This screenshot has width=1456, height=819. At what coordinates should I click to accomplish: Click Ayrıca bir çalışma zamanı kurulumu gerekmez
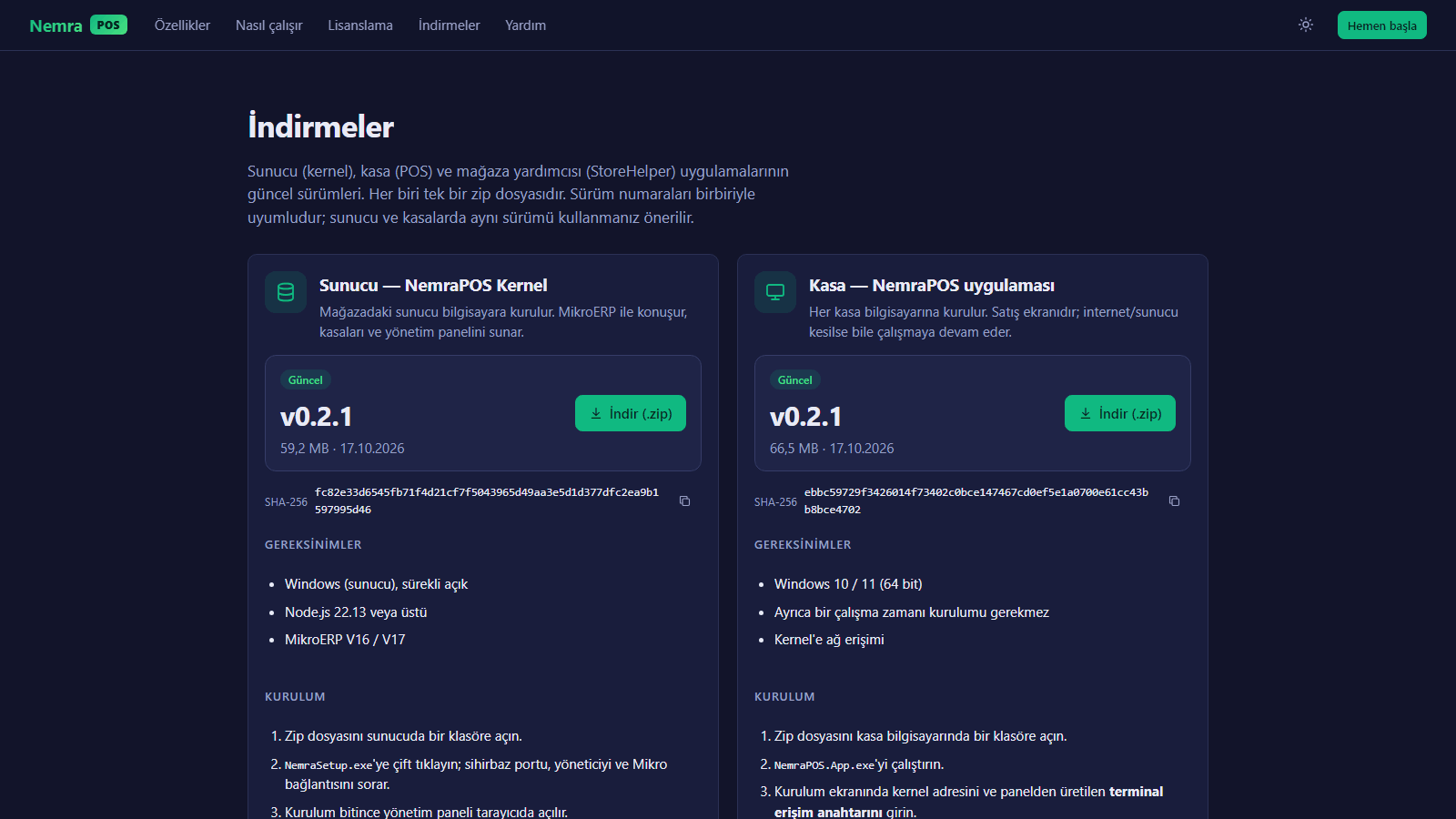pyautogui.click(x=912, y=612)
